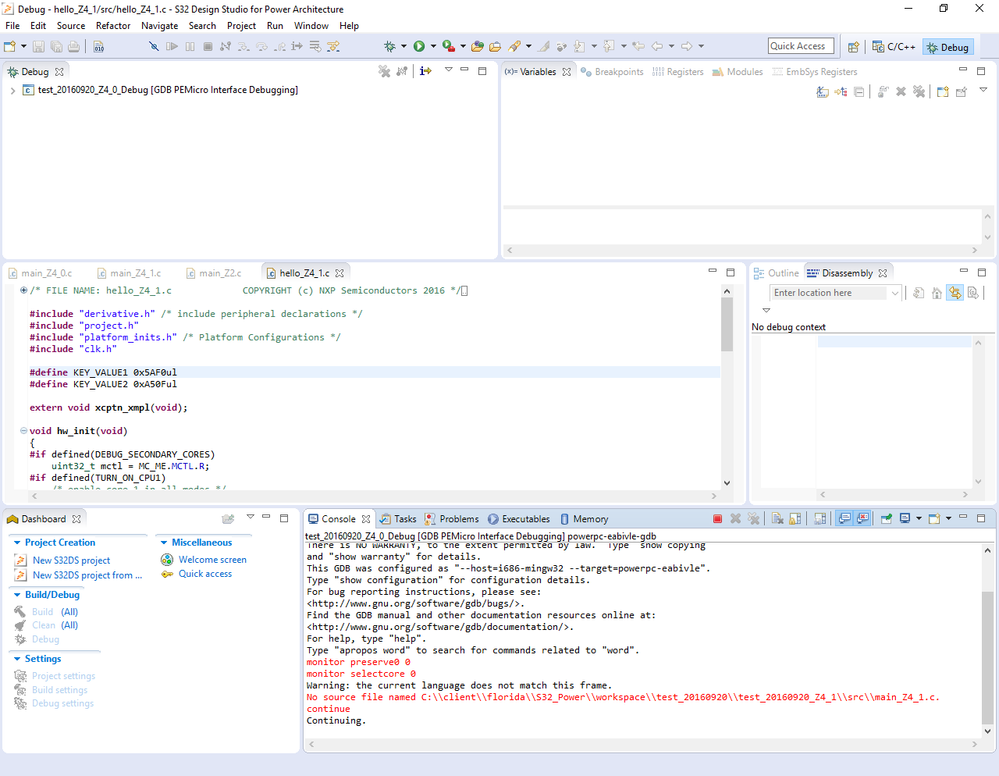Toggle Show Console When Standard Out Changes
Image resolution: width=999 pixels, height=776 pixels.
[x=845, y=519]
